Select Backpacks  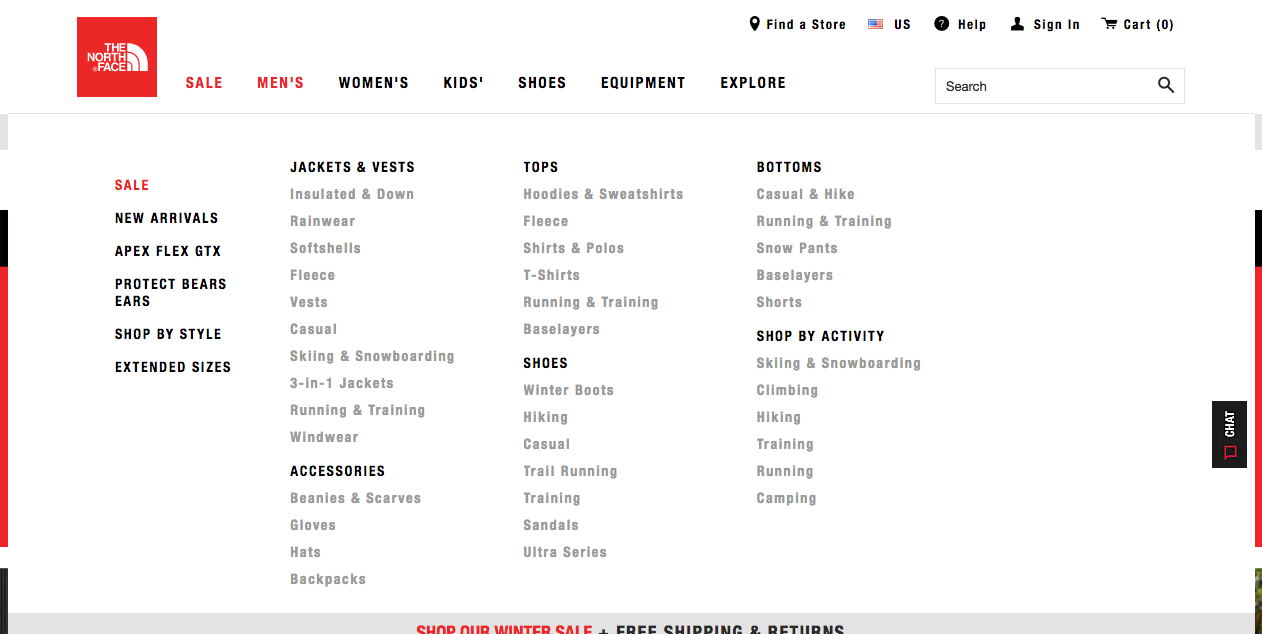[x=328, y=579]
